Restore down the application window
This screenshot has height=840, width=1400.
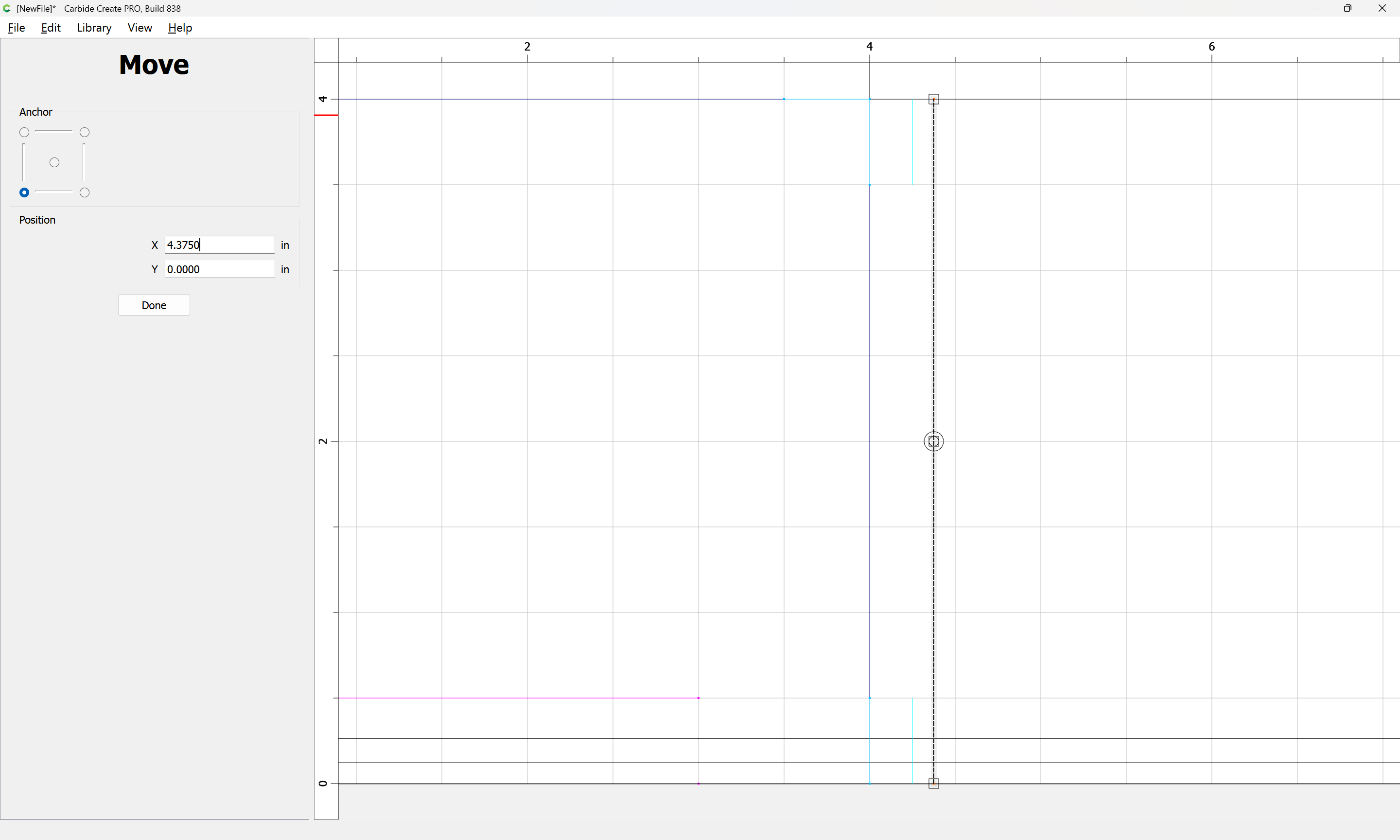tap(1347, 8)
